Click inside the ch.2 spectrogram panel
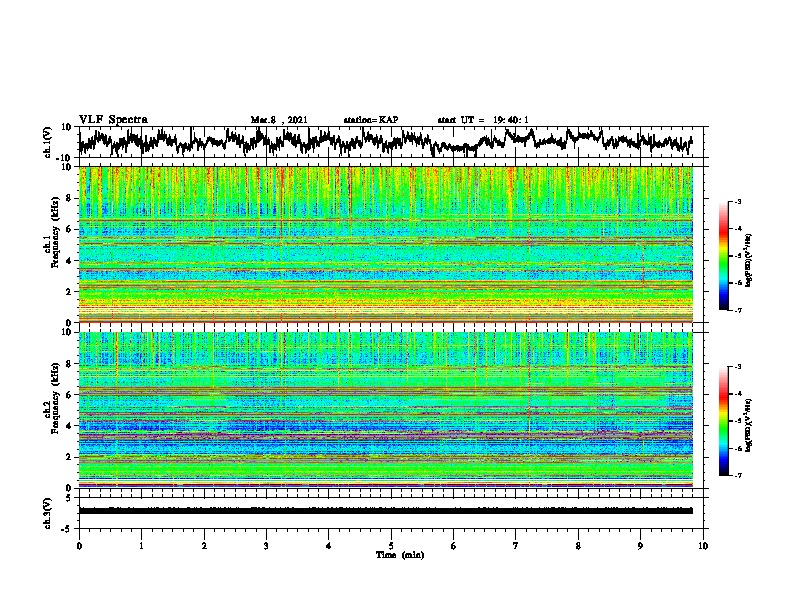Image resolution: width=792 pixels, height=612 pixels. point(386,410)
